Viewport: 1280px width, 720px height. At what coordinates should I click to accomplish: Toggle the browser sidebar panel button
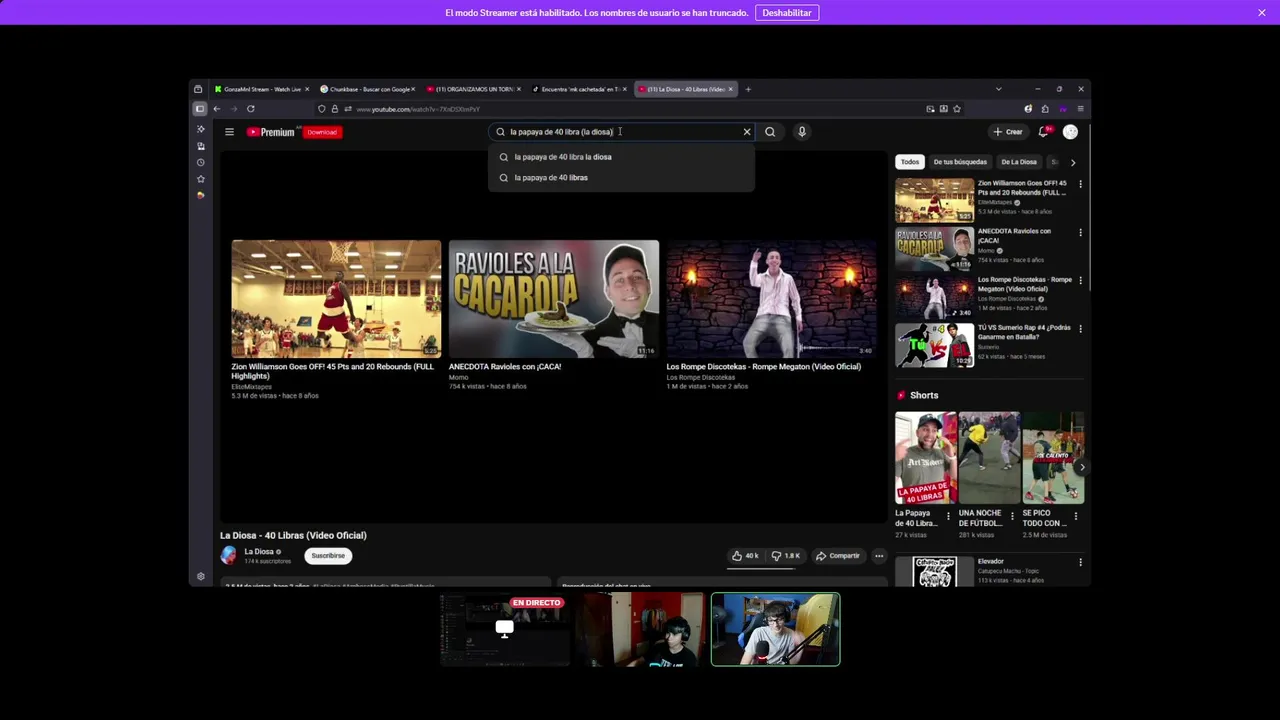[x=200, y=109]
